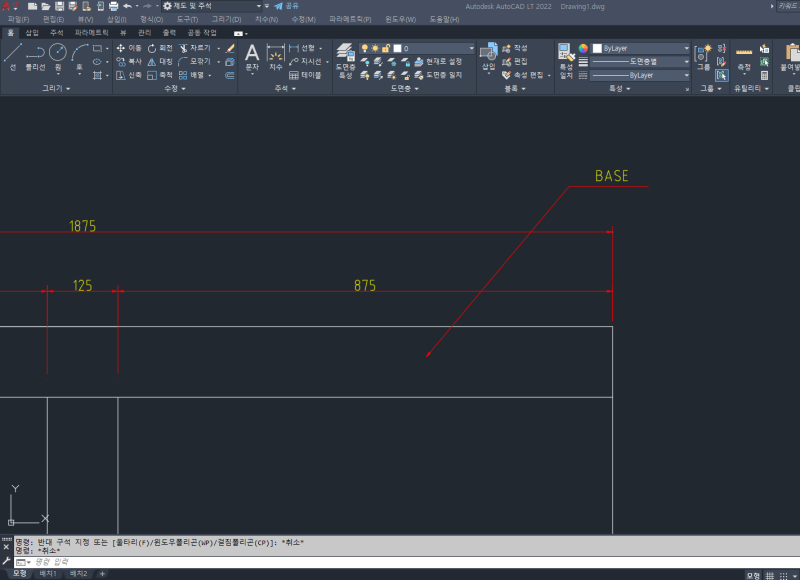The image size is (800, 580).
Task: Toggle the layer freeze sun icon
Action: [x=374, y=48]
